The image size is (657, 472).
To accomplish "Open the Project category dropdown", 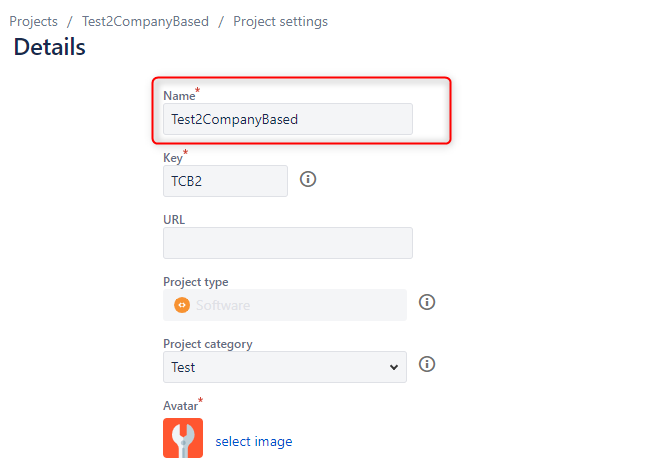I will pos(285,367).
